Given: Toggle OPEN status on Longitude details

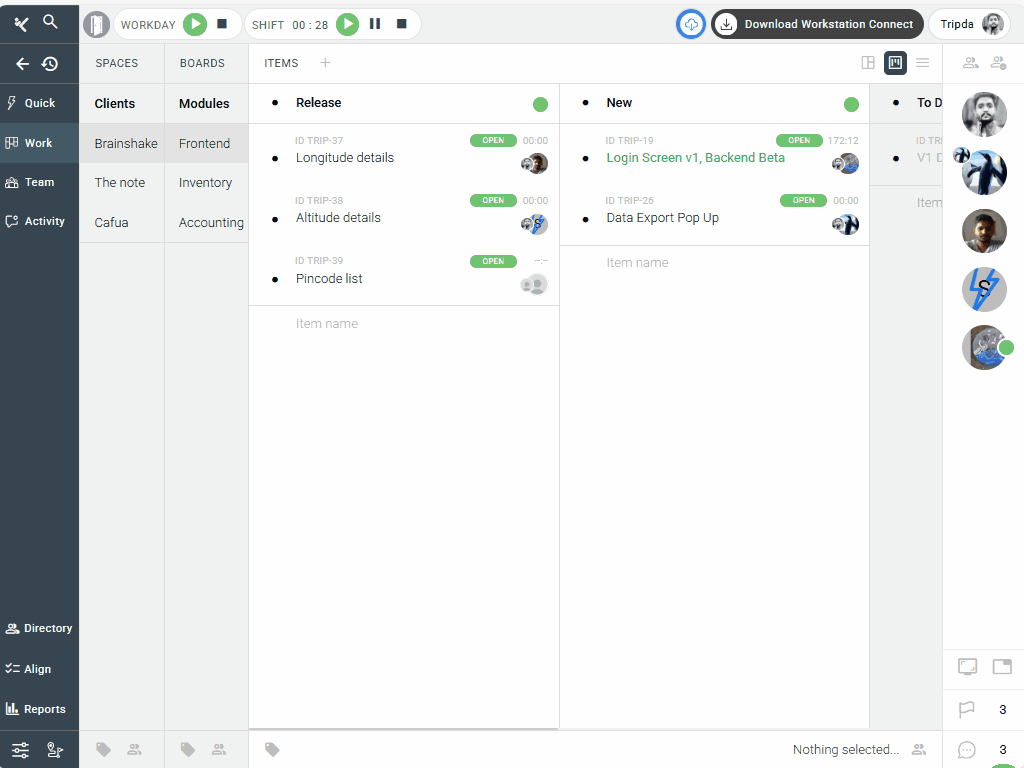Looking at the screenshot, I should coord(493,141).
